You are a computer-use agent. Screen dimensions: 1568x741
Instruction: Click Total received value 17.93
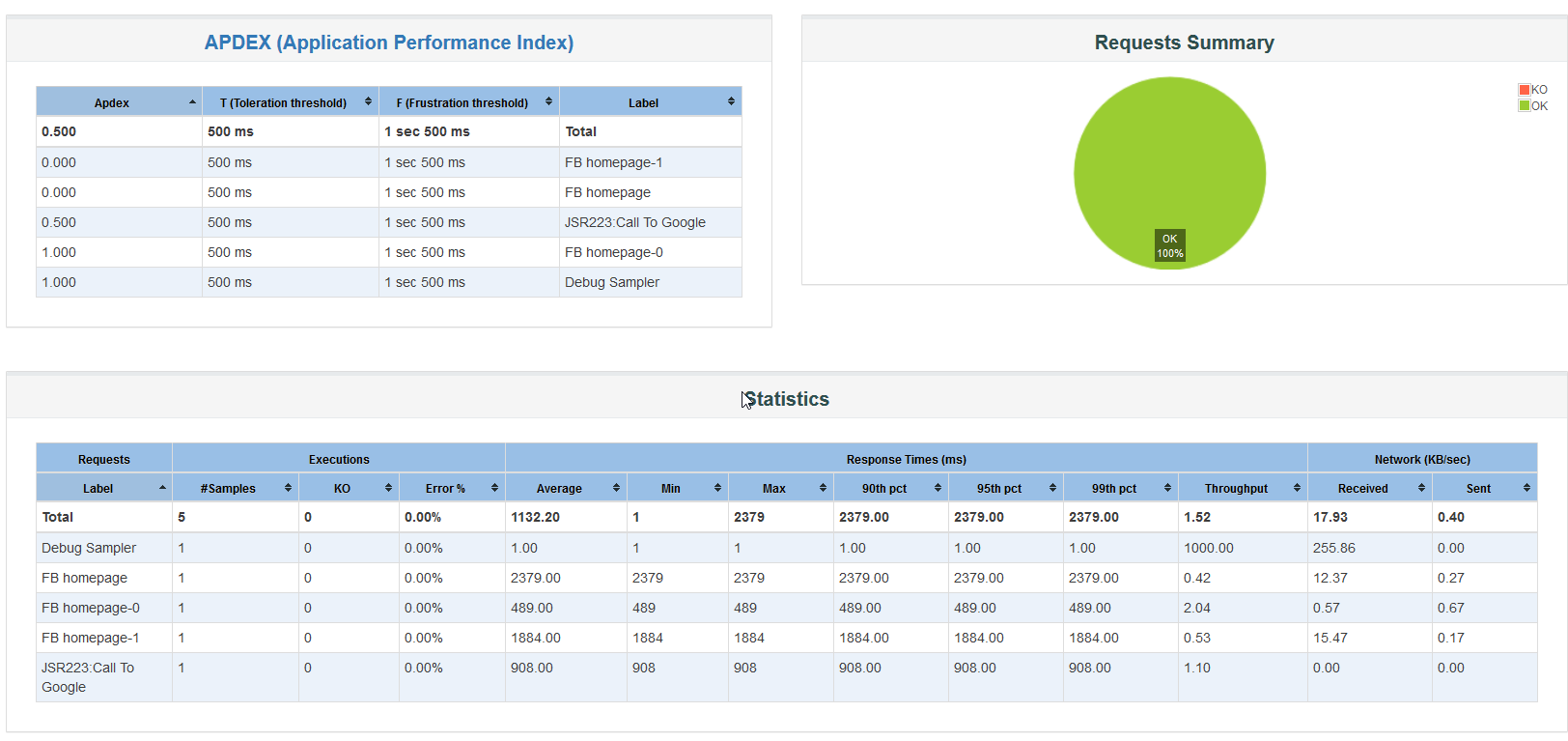pos(1330,517)
